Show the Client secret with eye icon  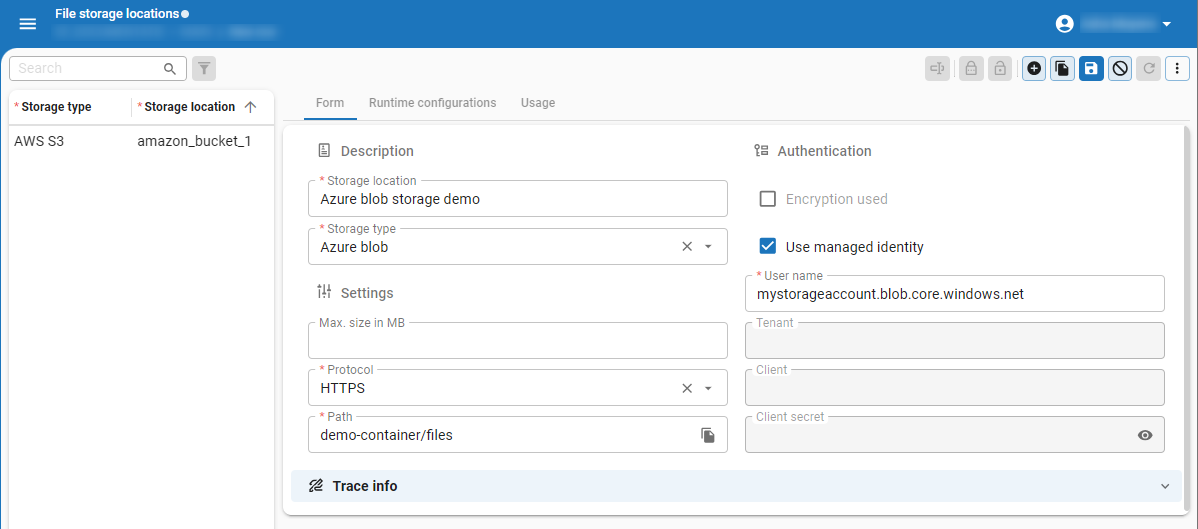[1145, 435]
